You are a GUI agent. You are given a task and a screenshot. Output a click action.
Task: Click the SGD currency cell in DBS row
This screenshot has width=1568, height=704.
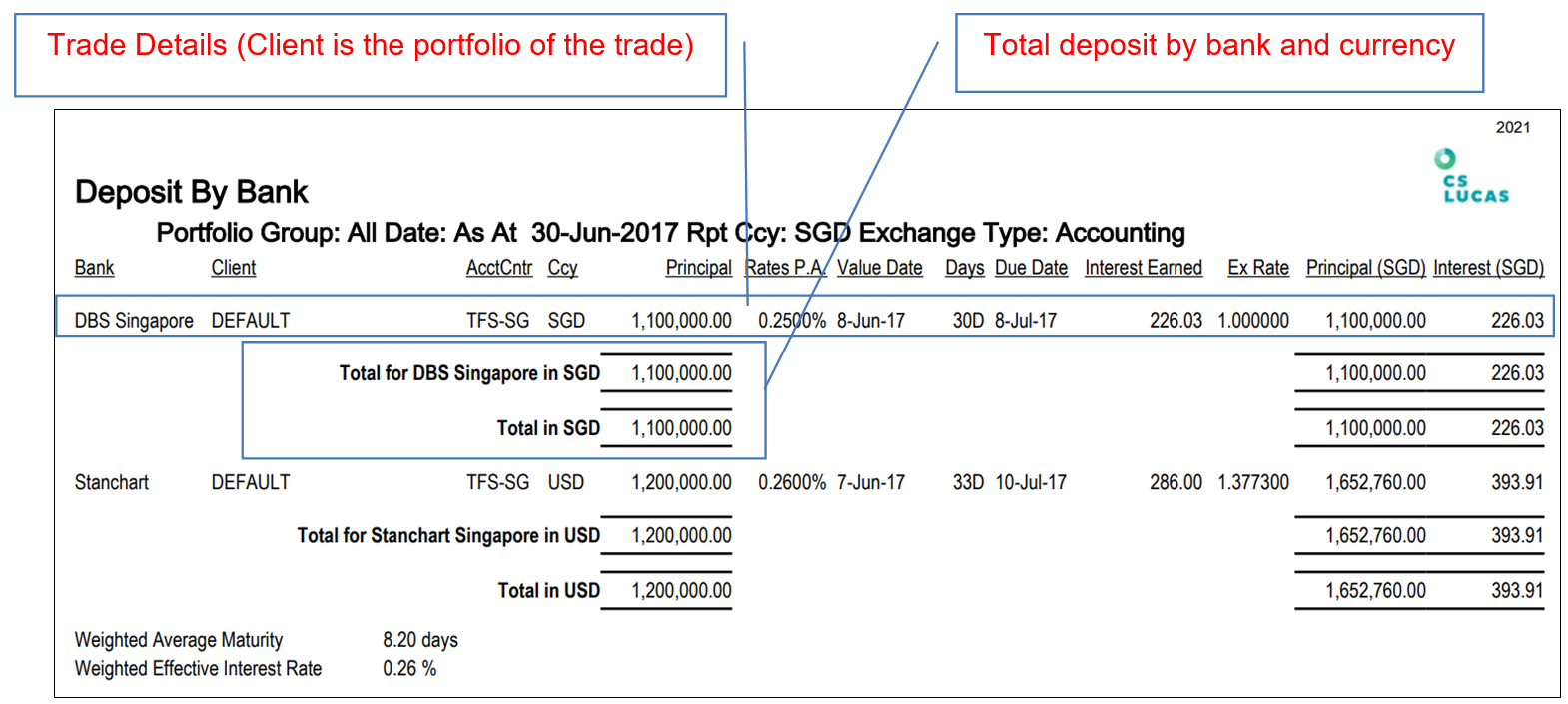coord(566,321)
